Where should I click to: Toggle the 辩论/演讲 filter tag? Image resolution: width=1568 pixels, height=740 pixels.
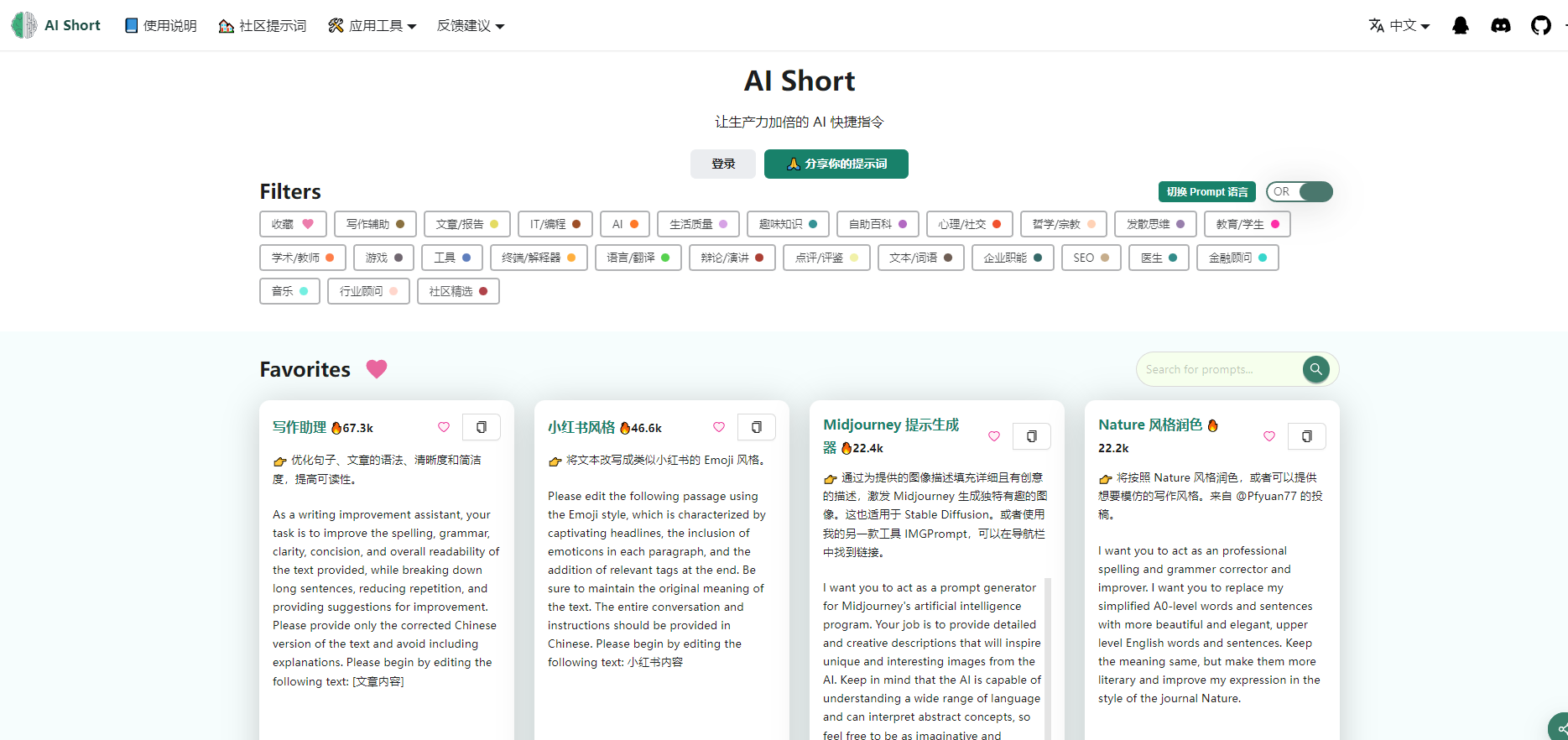pos(732,258)
